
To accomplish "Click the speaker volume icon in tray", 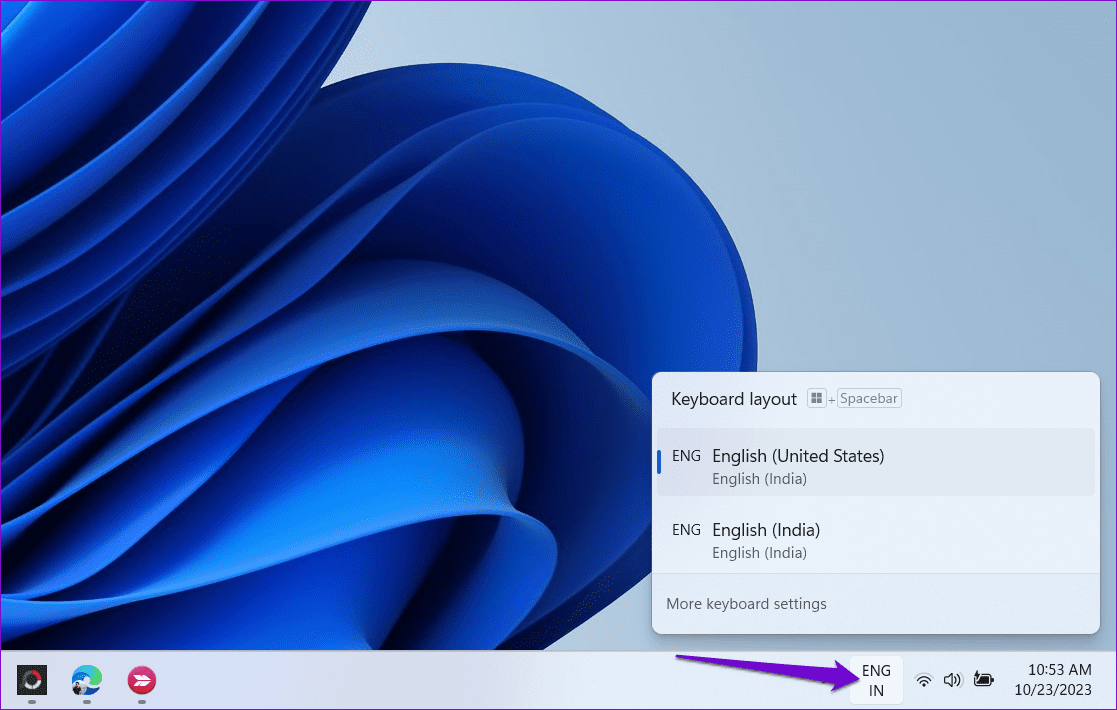I will pos(951,679).
